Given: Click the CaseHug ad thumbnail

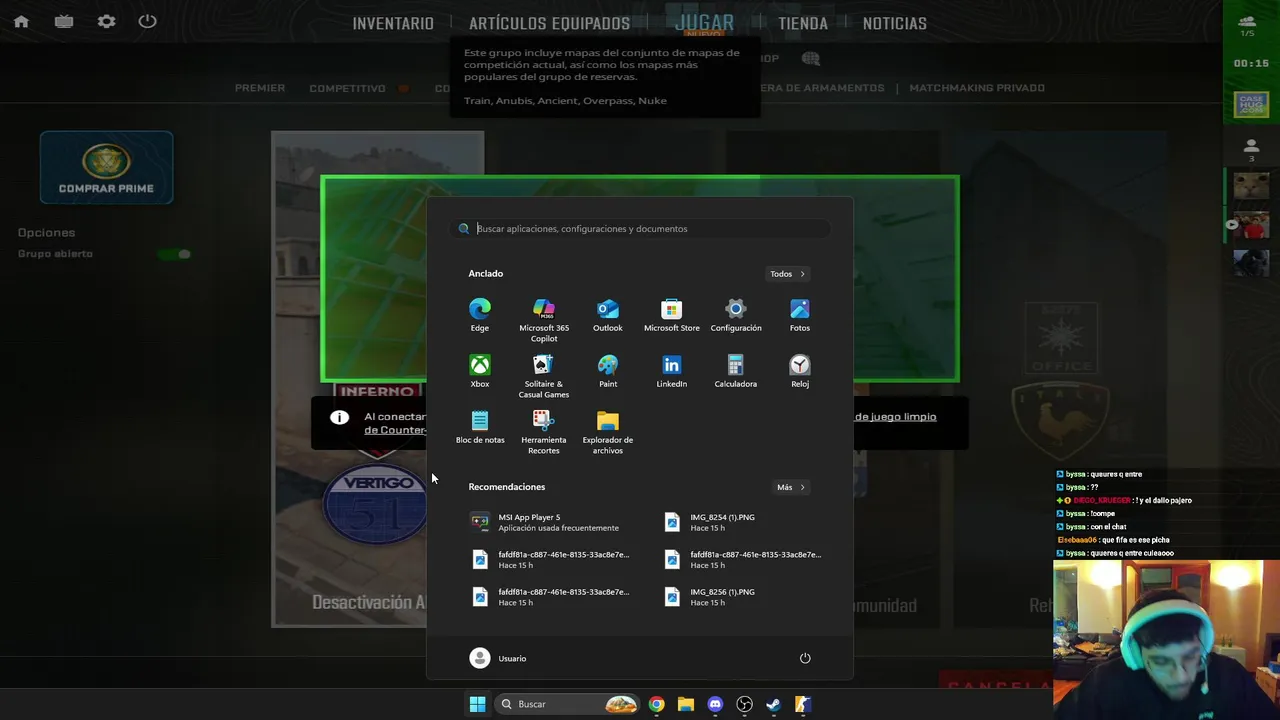Looking at the screenshot, I should click(x=1251, y=104).
